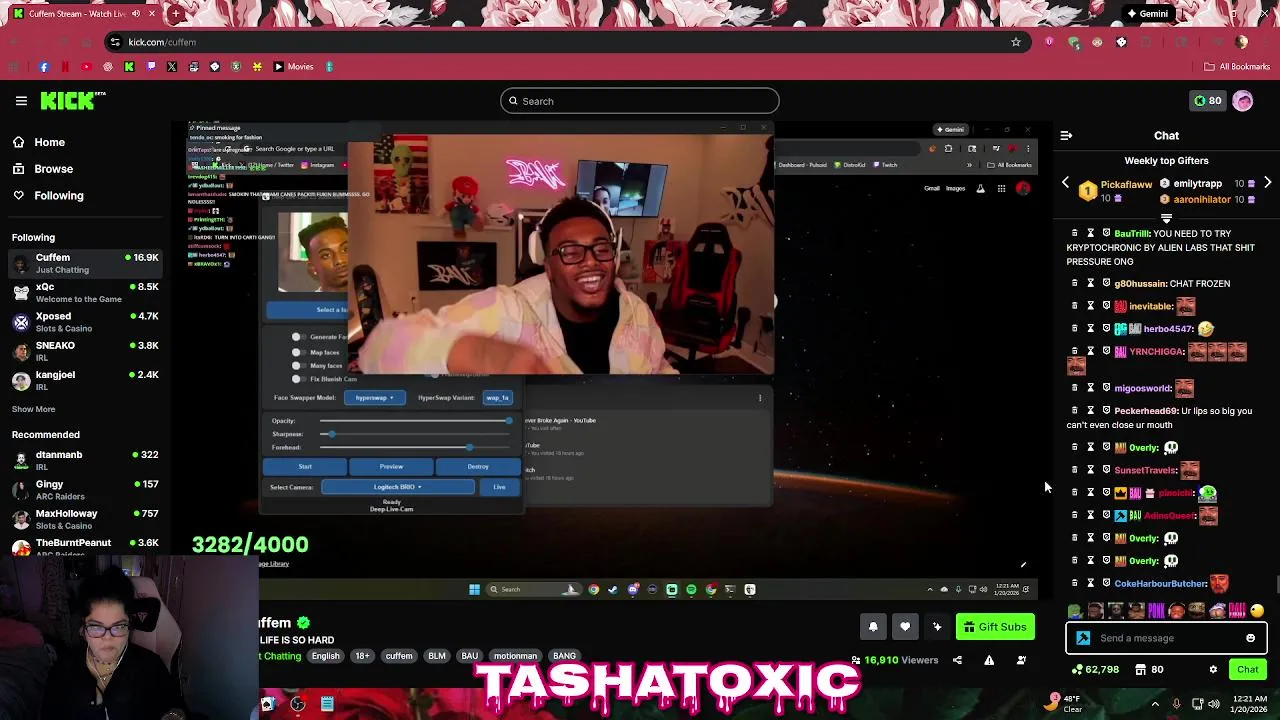Open xQc channel in Following list
The image size is (1280, 720).
coord(85,292)
